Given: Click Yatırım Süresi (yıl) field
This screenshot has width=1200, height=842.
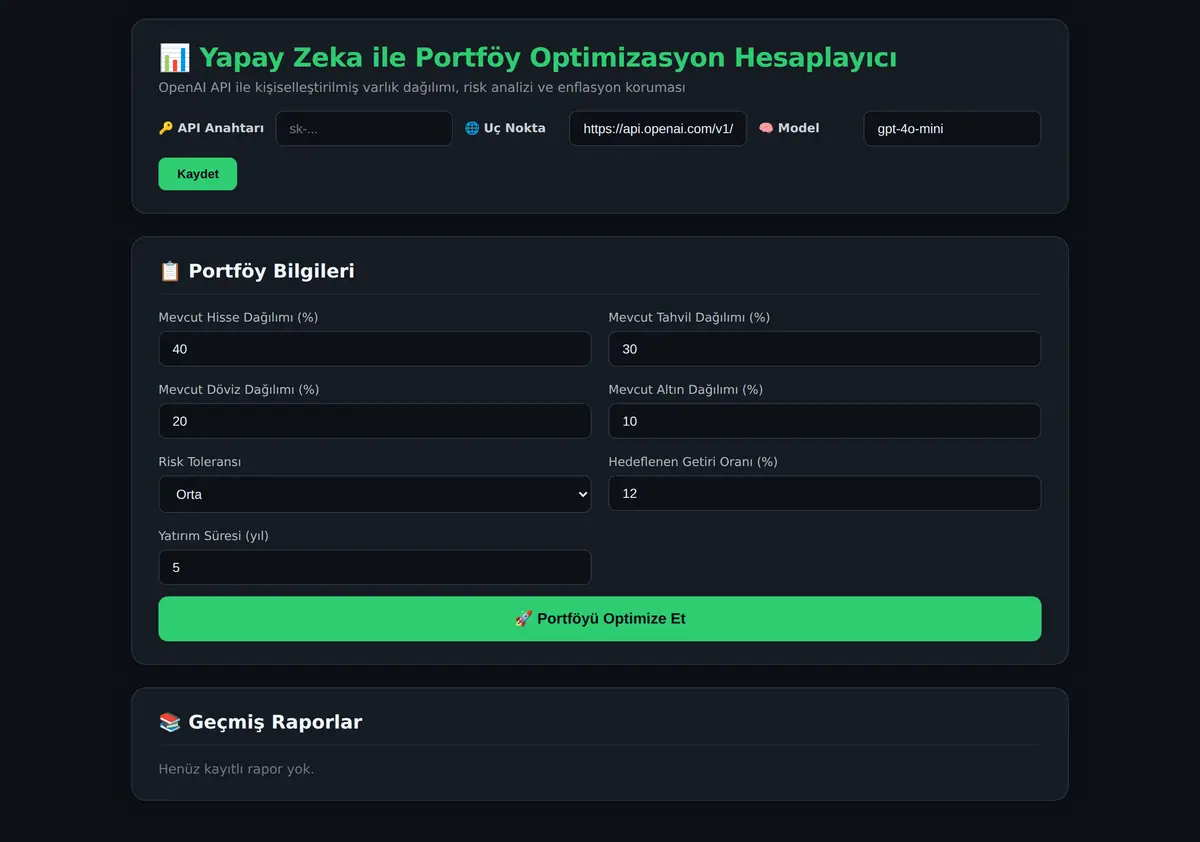Looking at the screenshot, I should (x=375, y=567).
